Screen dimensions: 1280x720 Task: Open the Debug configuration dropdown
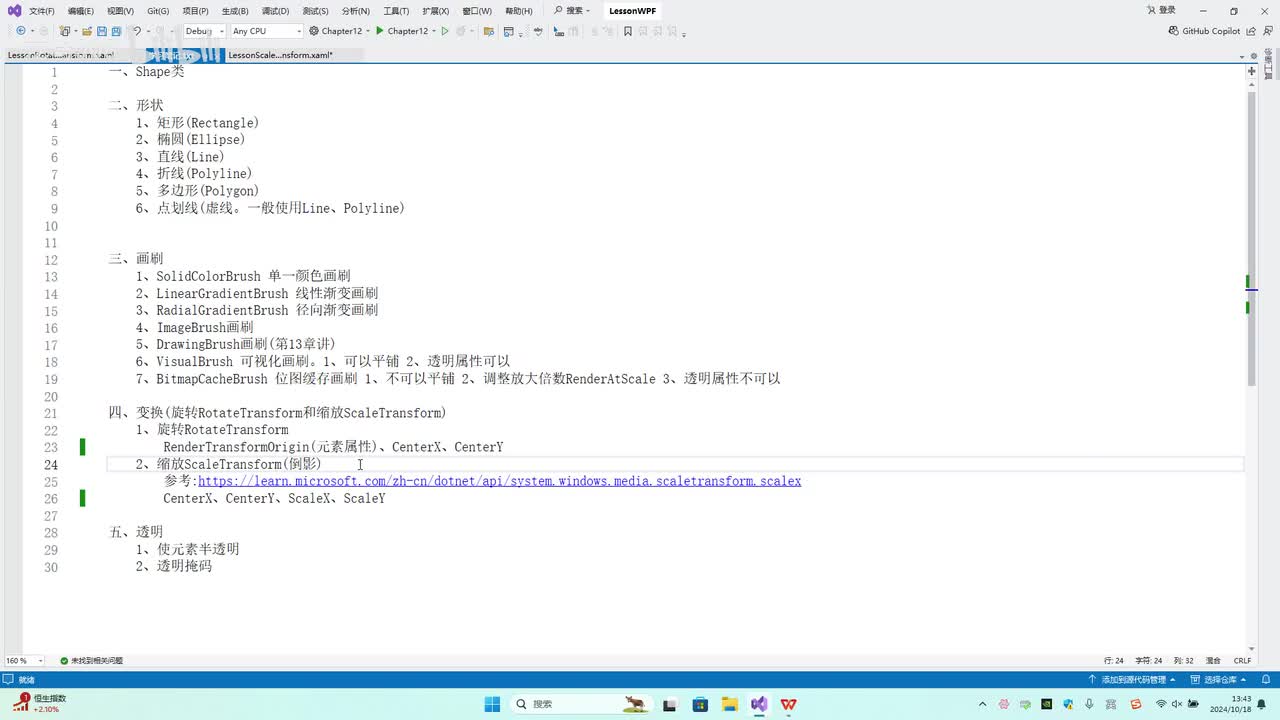pos(204,31)
